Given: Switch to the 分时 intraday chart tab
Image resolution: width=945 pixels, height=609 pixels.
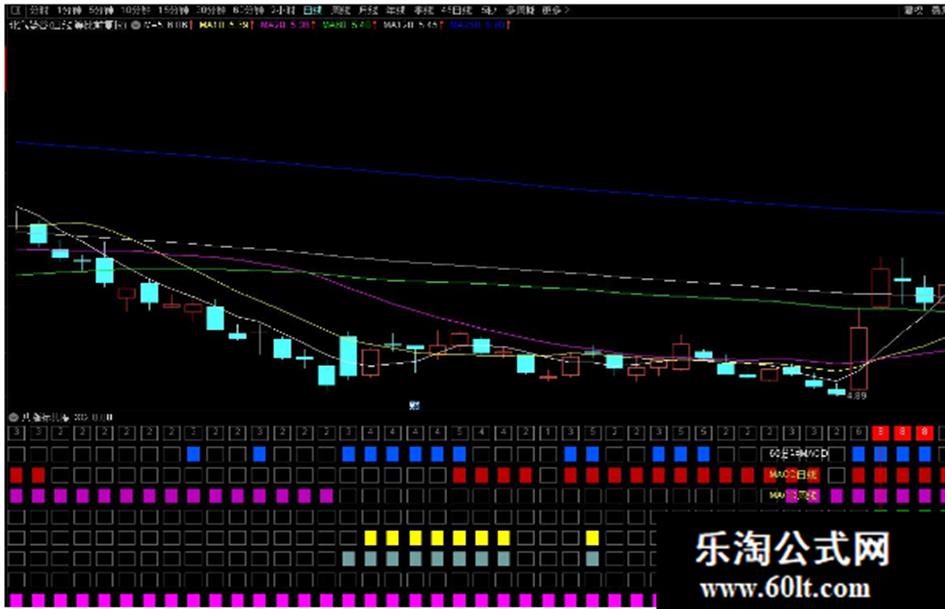Looking at the screenshot, I should tap(39, 10).
